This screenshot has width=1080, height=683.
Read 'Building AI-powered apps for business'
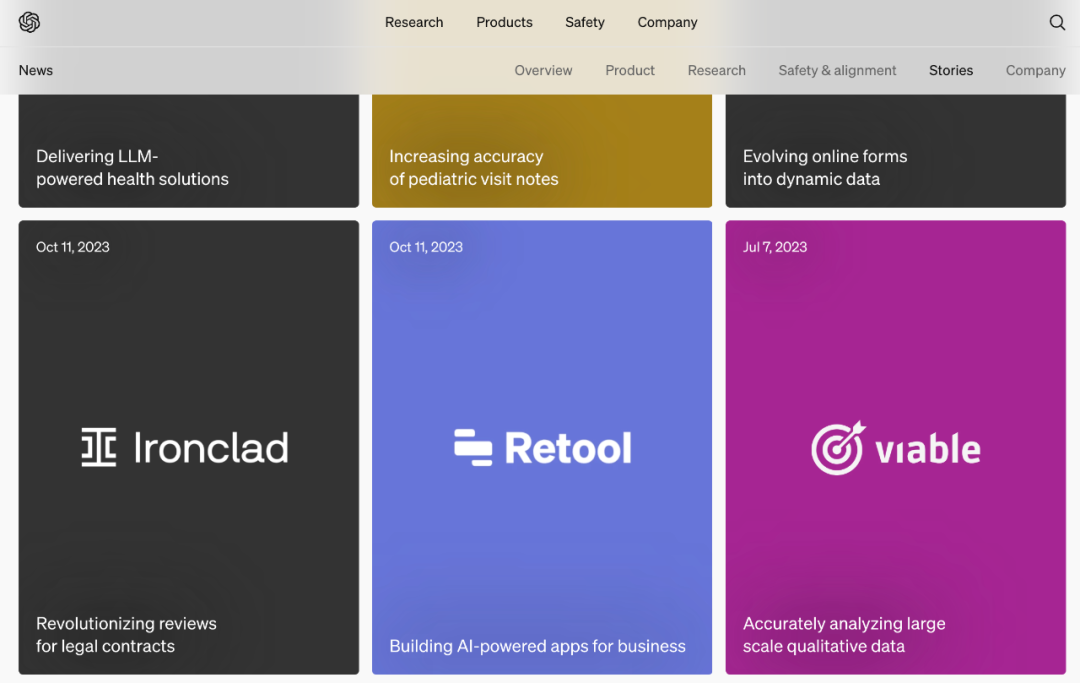tap(537, 646)
